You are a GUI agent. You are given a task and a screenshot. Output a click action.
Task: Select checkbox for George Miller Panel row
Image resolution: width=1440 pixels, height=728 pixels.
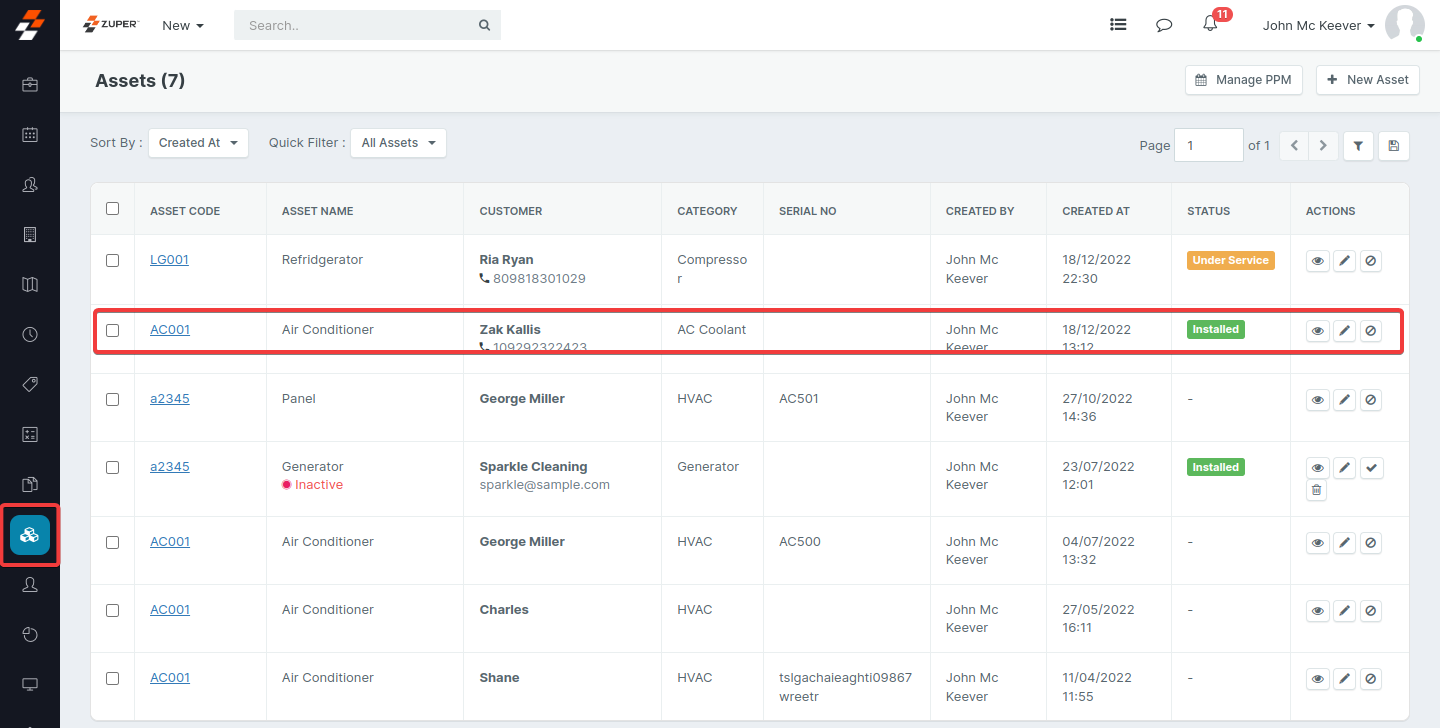pos(112,399)
